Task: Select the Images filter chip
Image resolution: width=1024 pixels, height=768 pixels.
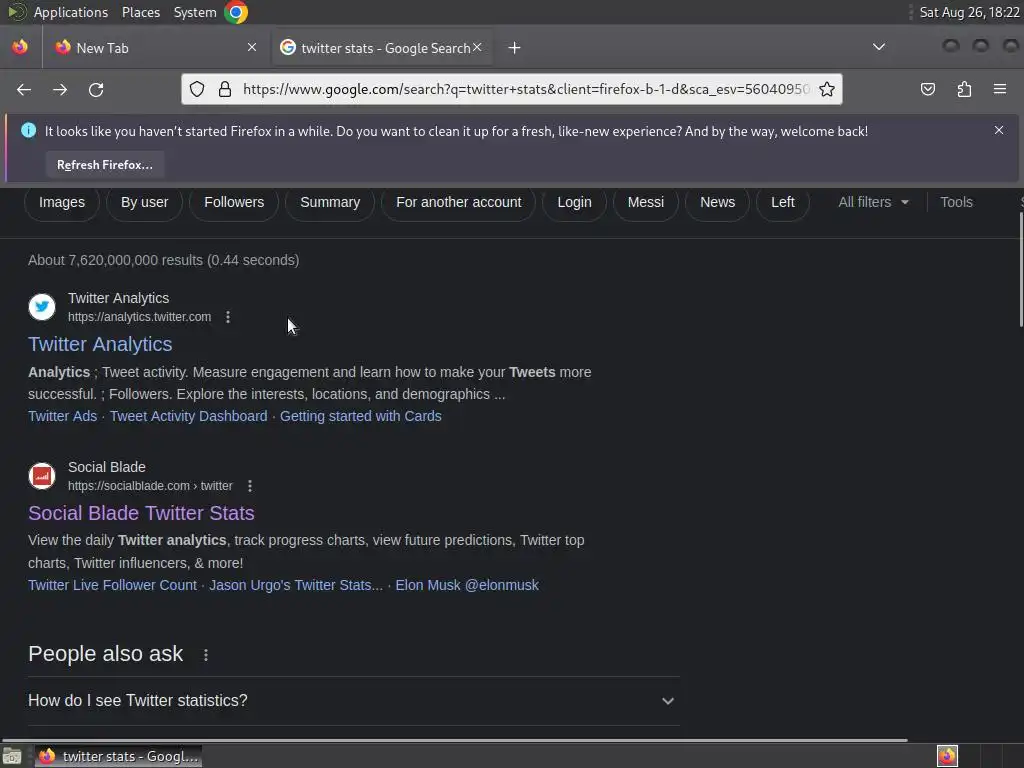Action: coord(62,202)
